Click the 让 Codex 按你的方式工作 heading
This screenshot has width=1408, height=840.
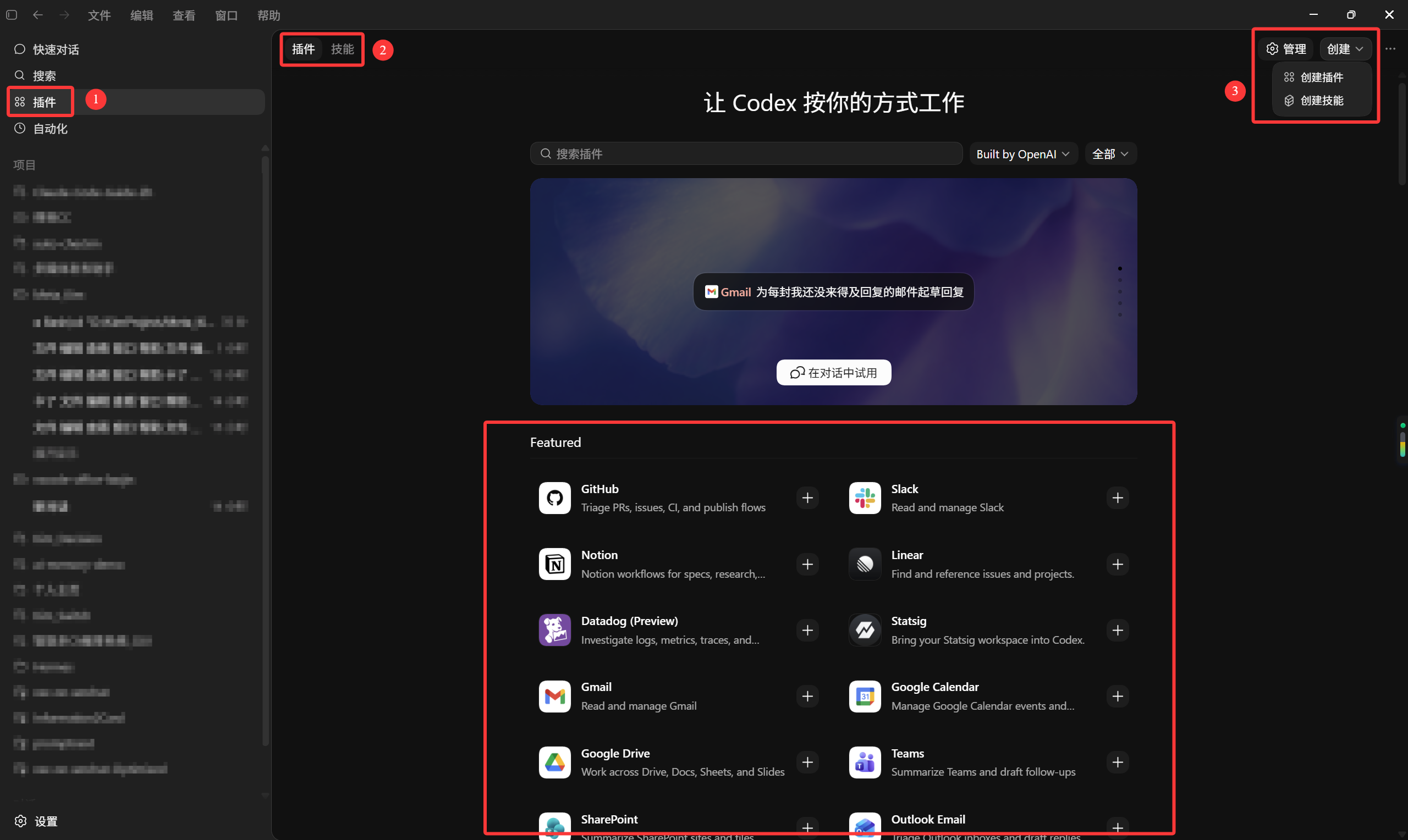pyautogui.click(x=833, y=102)
